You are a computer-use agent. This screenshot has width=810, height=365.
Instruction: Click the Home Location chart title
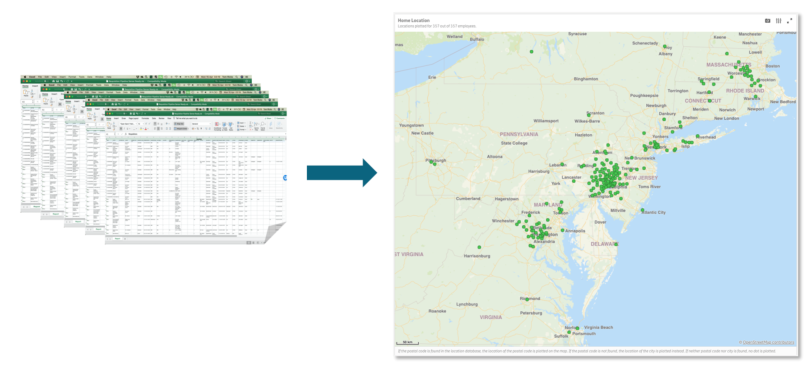pyautogui.click(x=414, y=20)
